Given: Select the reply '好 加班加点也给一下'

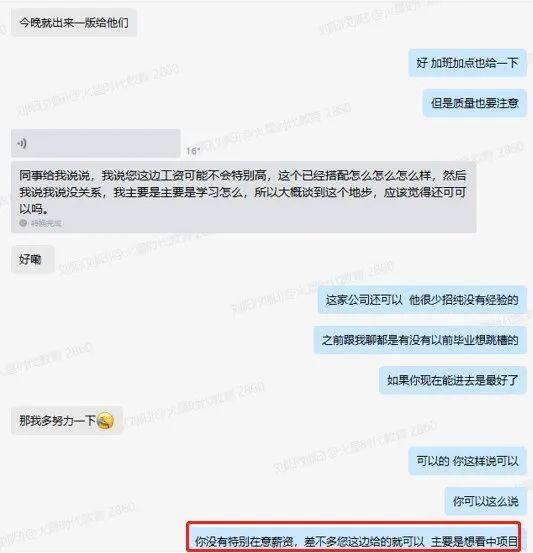Looking at the screenshot, I should 467,63.
